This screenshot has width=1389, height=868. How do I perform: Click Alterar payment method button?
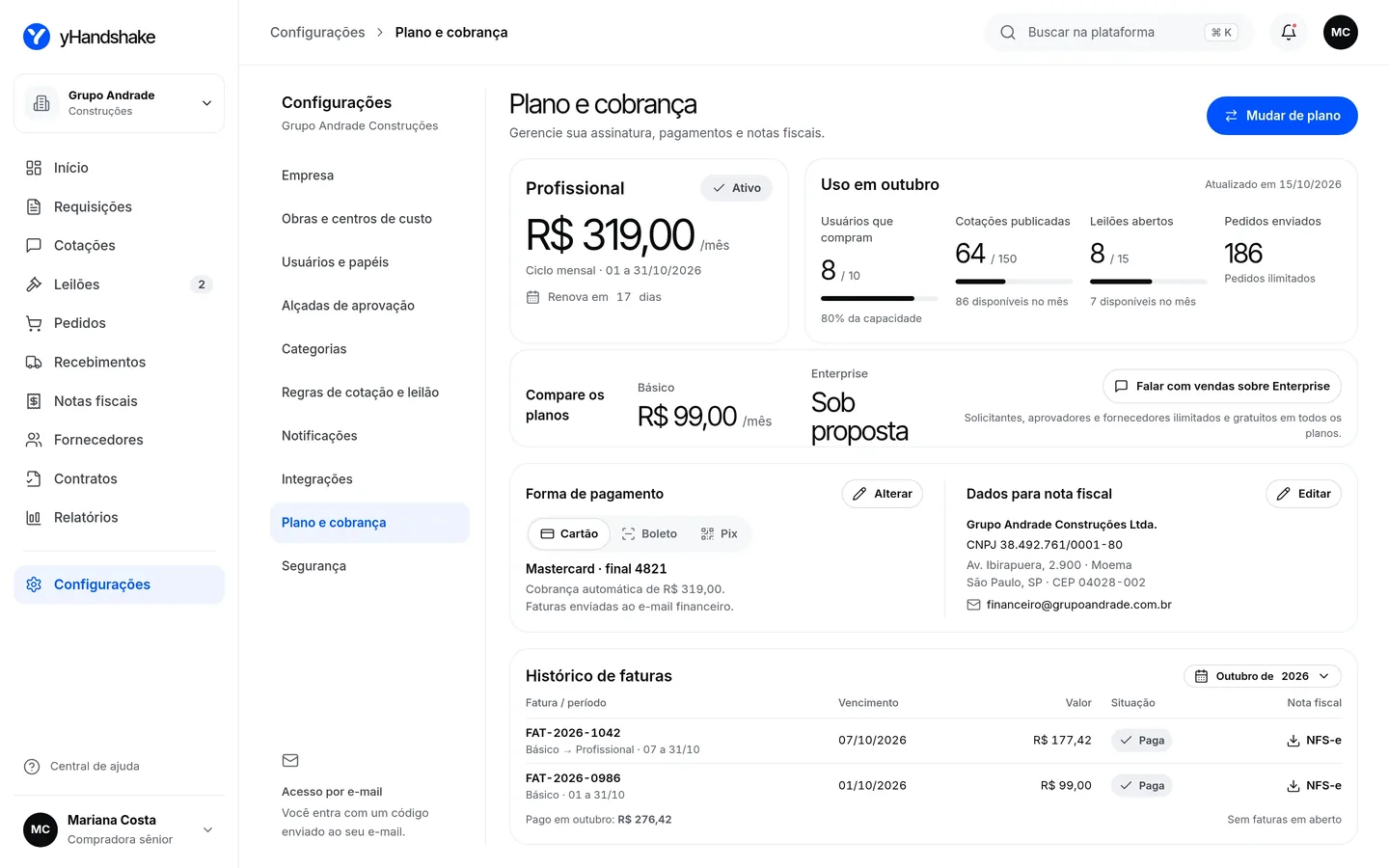[883, 494]
